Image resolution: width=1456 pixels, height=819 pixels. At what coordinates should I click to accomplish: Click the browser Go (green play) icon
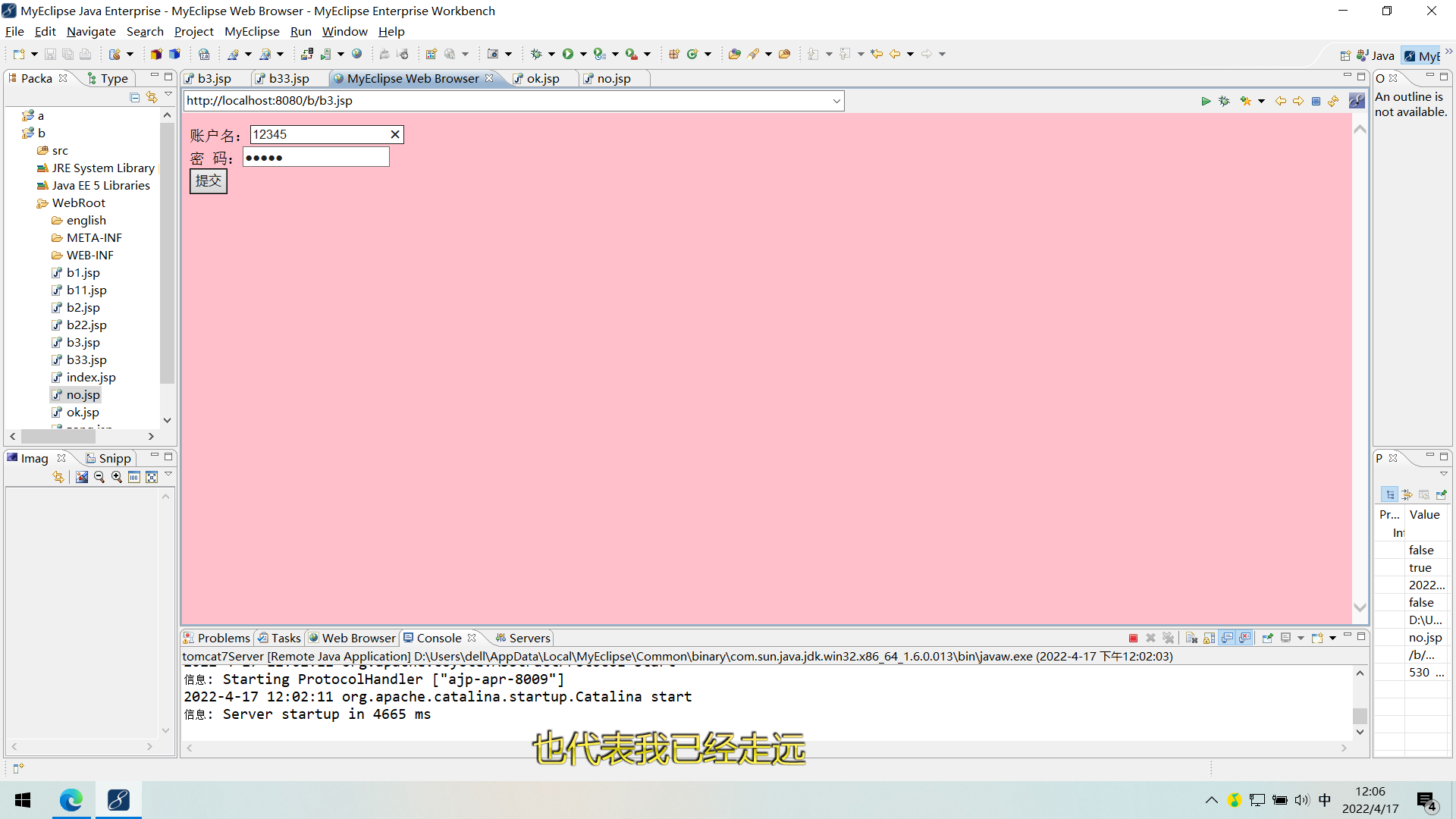[x=1206, y=101]
